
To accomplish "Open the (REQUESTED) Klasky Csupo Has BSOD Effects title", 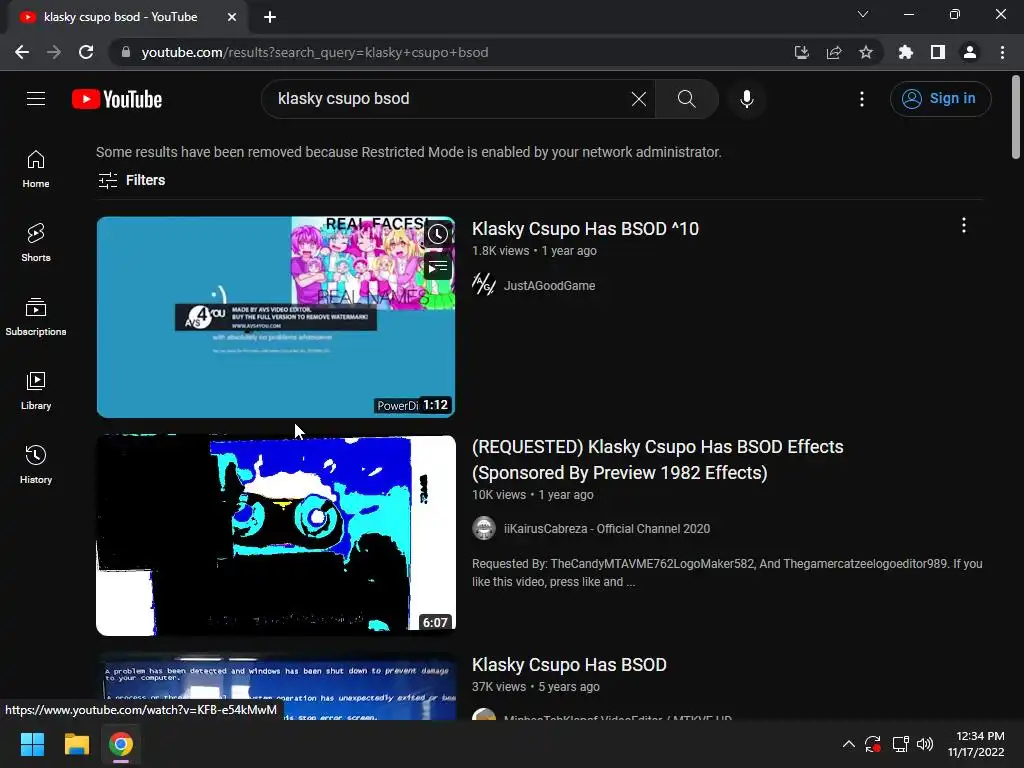I will click(x=658, y=460).
